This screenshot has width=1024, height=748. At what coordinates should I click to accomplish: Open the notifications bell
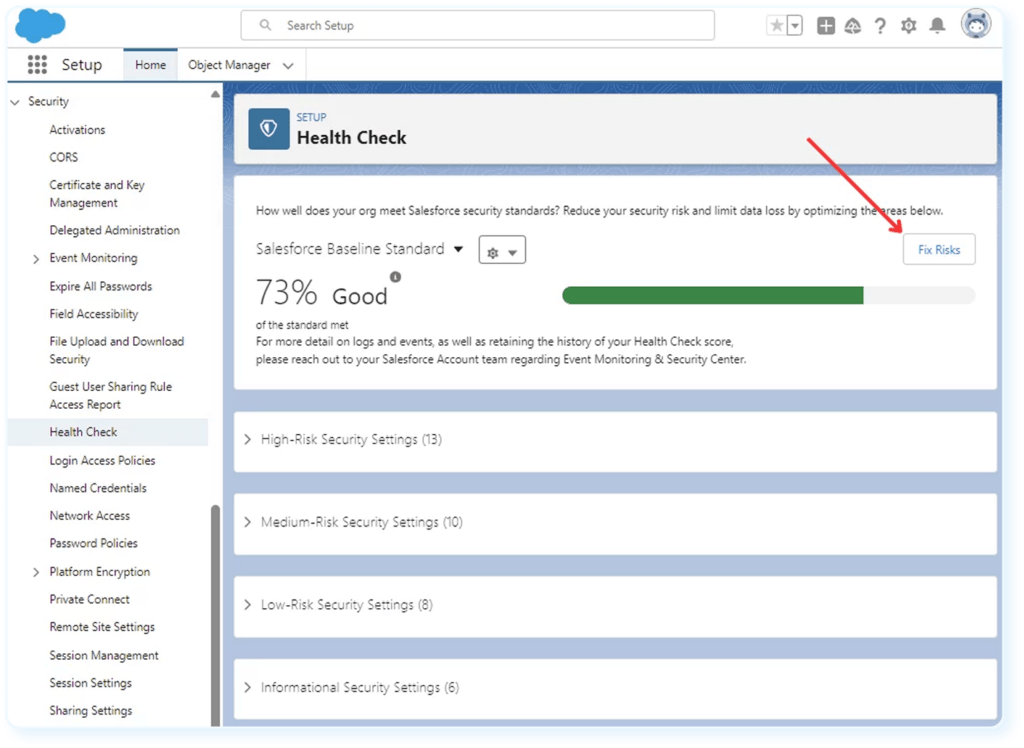coord(937,25)
